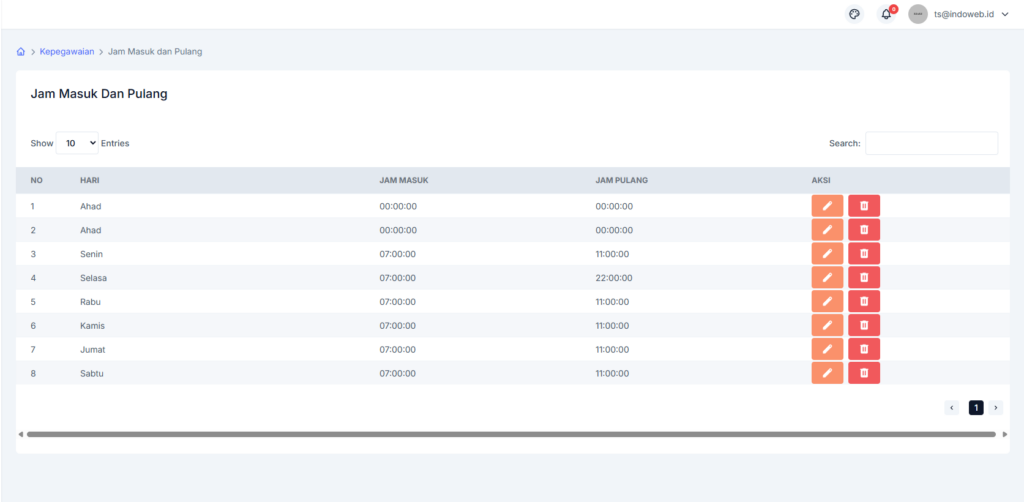Edit the Rabu schedule entry

point(827,301)
